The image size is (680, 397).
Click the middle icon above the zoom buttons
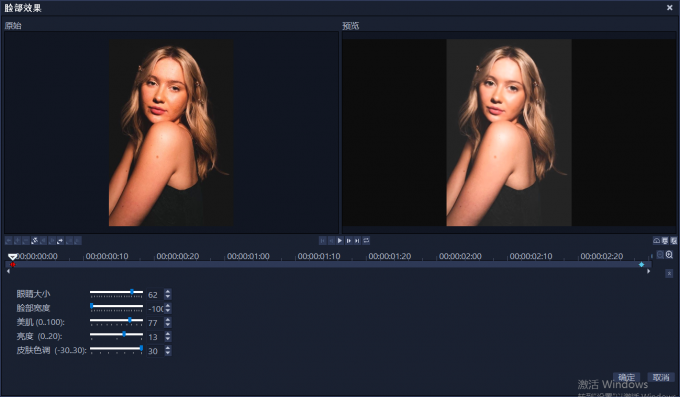pos(665,240)
